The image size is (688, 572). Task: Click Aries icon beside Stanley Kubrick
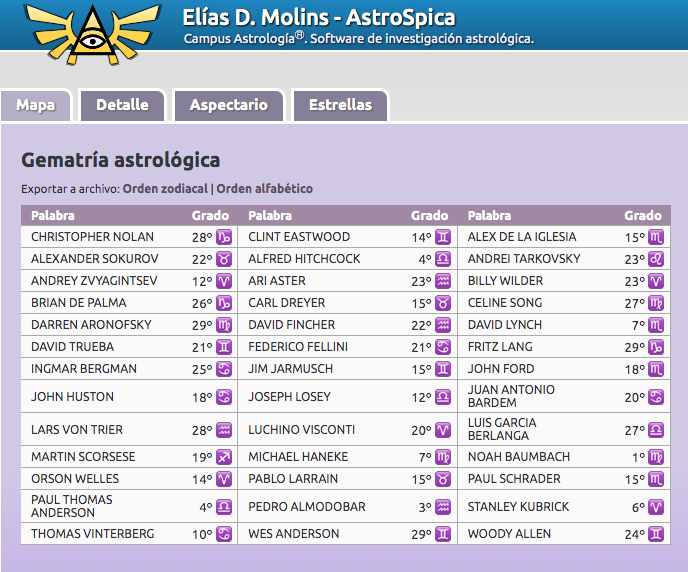(656, 507)
